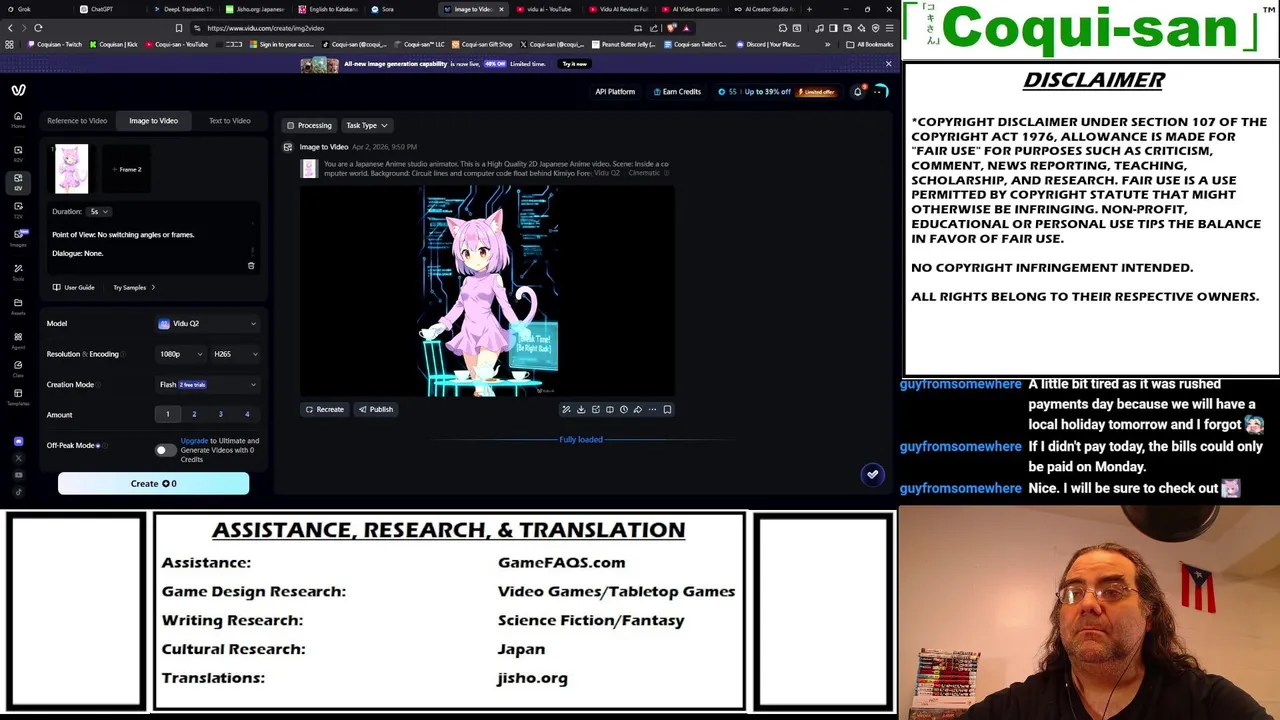Screen dimensions: 1280x720
Task: Click the Publish button
Action: pos(376,409)
